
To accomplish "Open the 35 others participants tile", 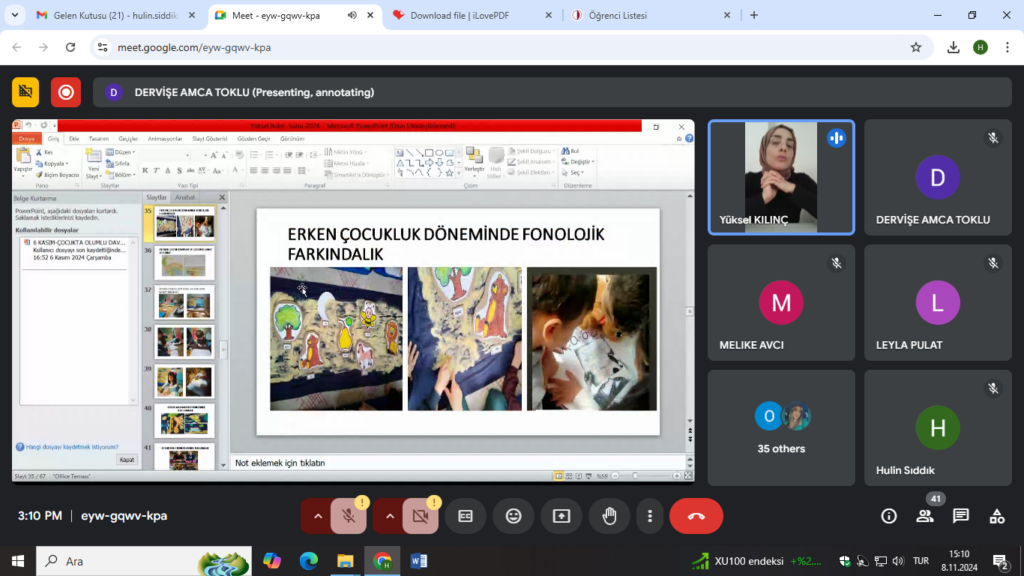I will click(x=781, y=428).
